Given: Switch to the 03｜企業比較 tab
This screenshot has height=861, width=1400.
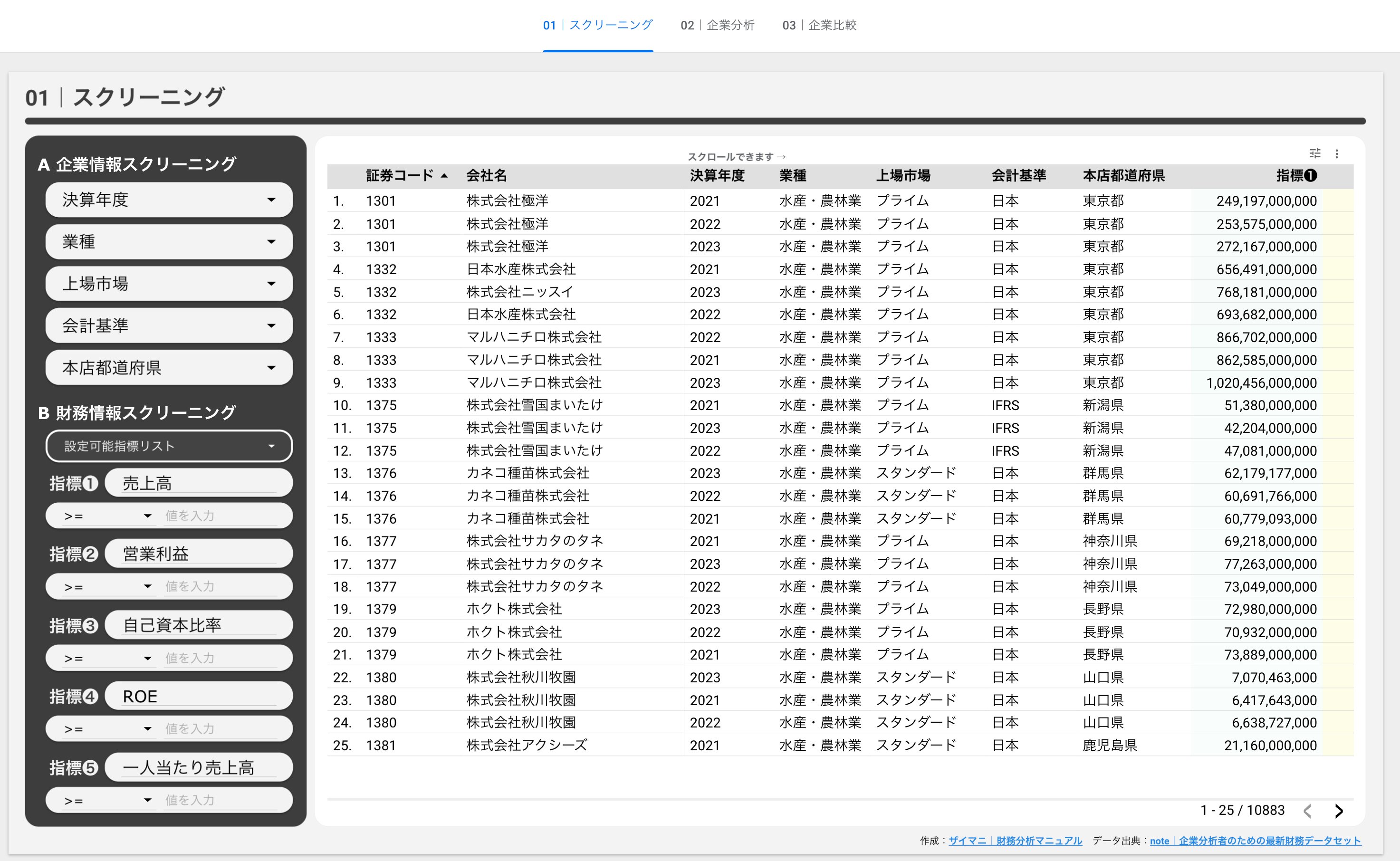Looking at the screenshot, I should pos(819,25).
